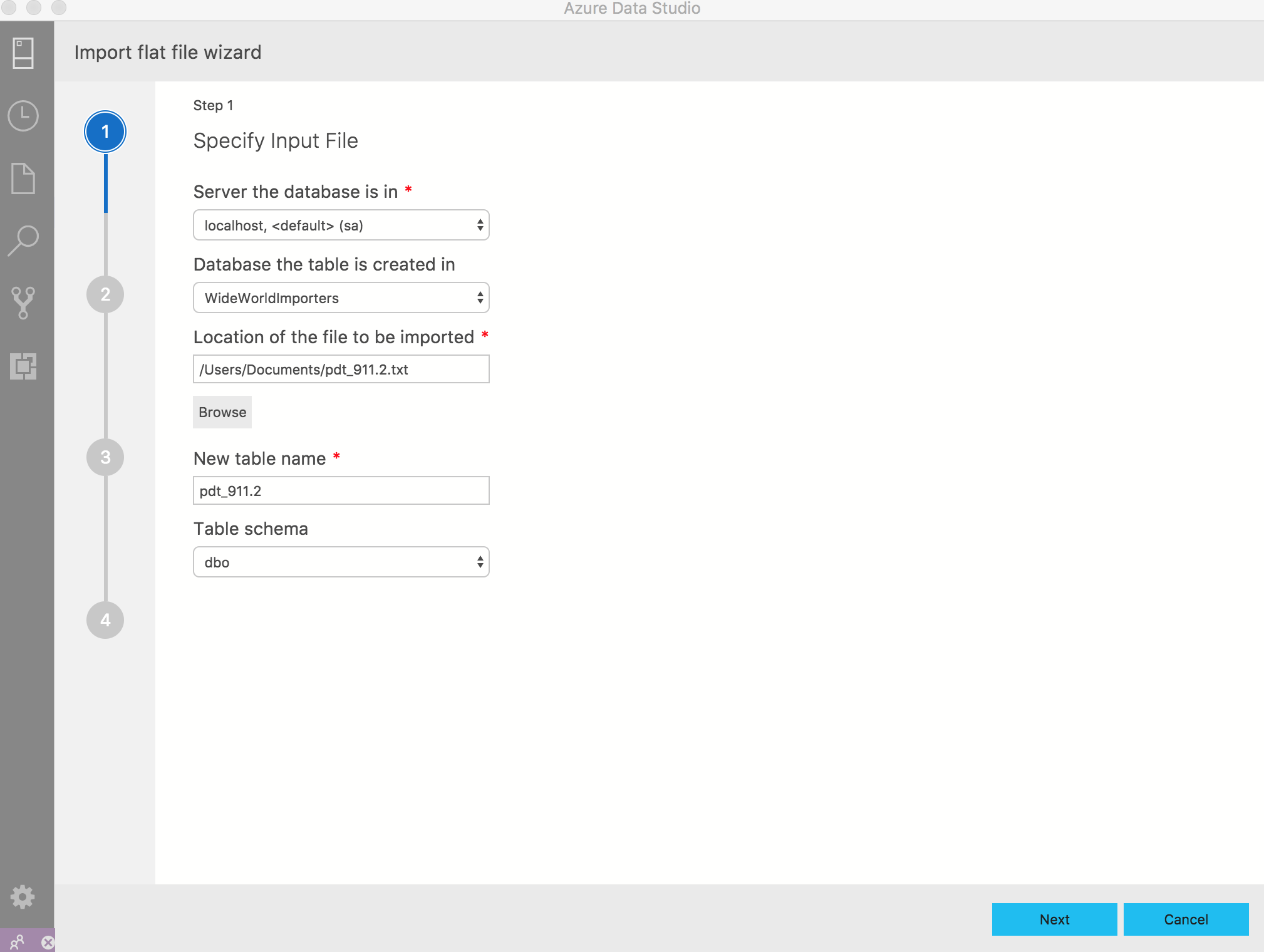Click the New table name input field

341,490
